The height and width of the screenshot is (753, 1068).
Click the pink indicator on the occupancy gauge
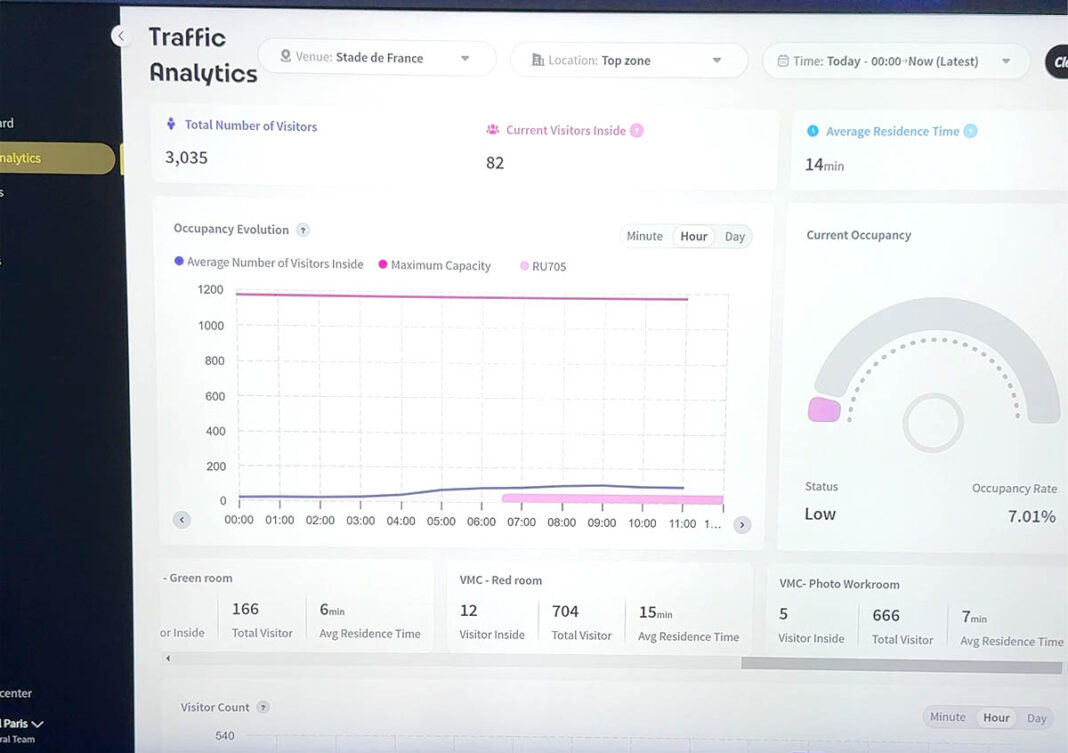(x=822, y=408)
